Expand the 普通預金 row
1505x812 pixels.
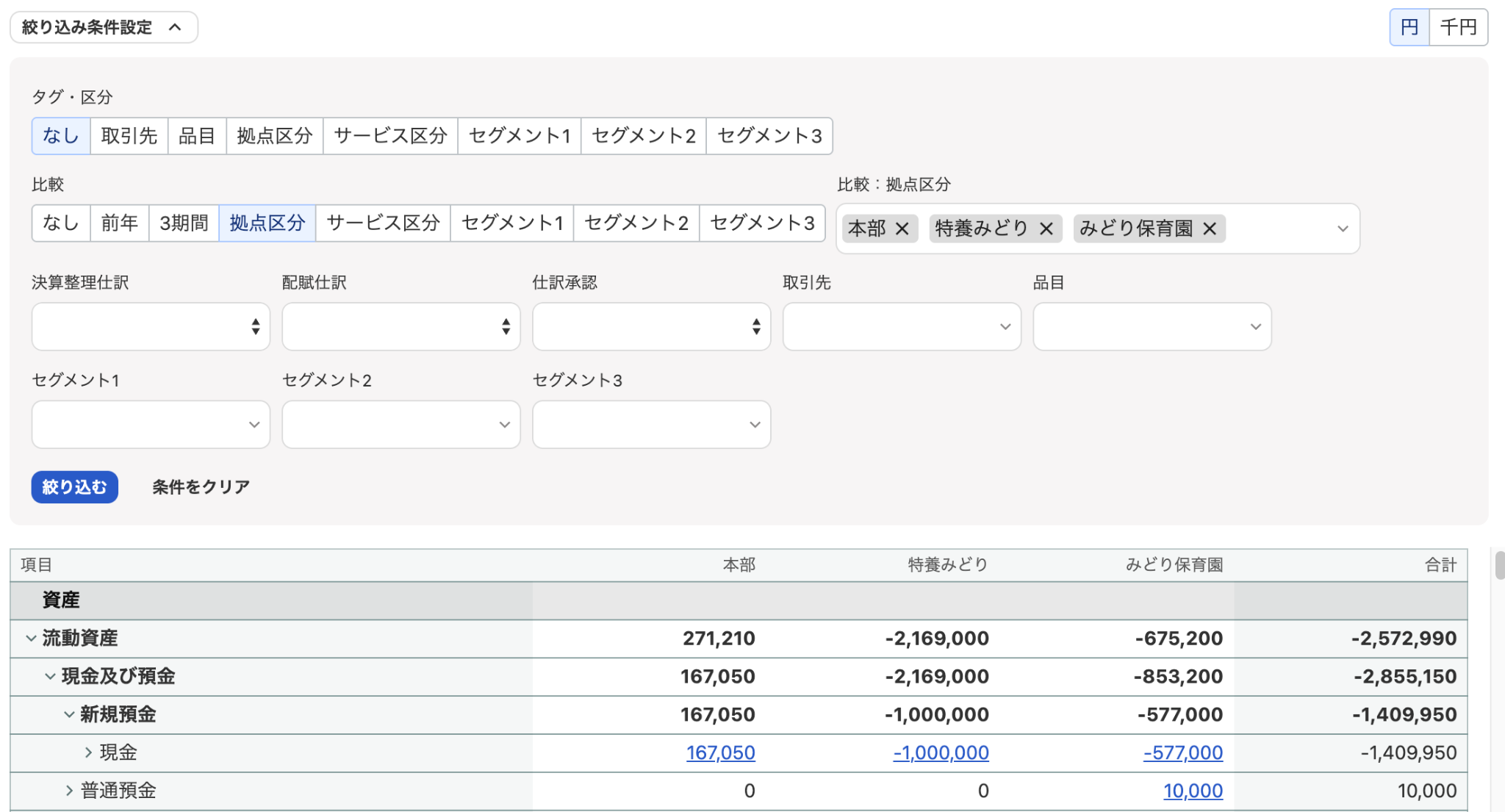pos(69,791)
